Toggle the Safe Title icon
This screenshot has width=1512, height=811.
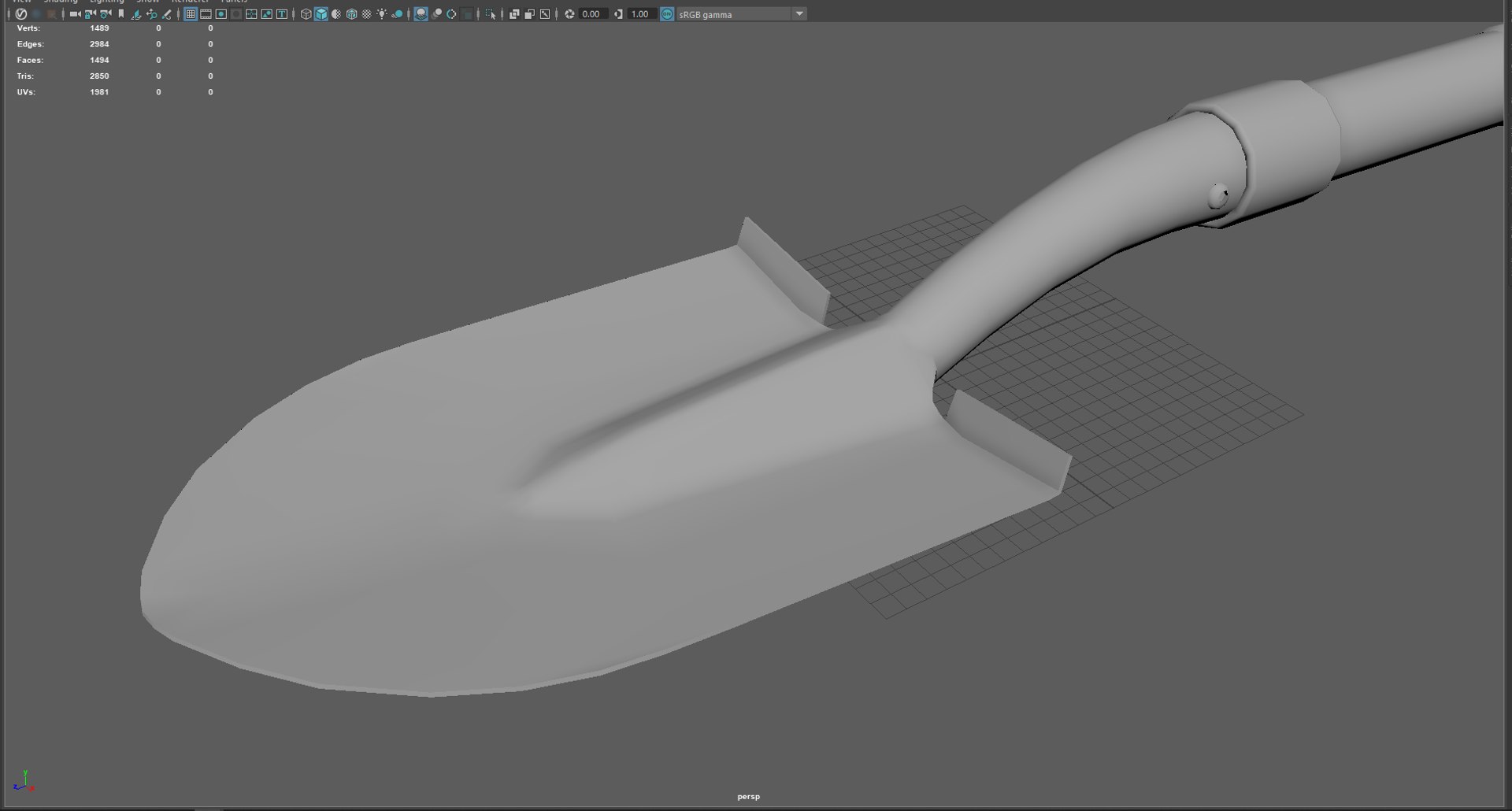click(282, 14)
